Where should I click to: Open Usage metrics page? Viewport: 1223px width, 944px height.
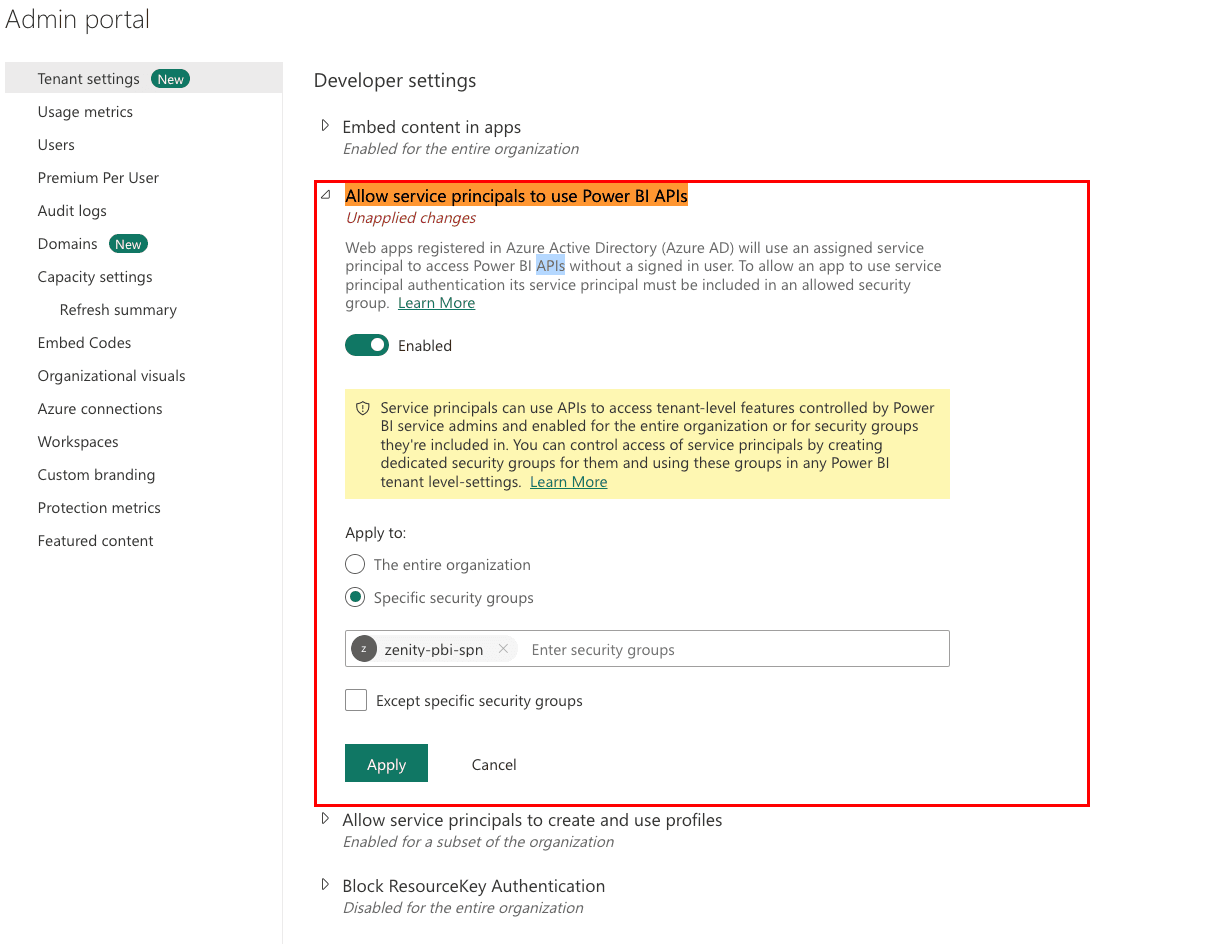point(85,112)
